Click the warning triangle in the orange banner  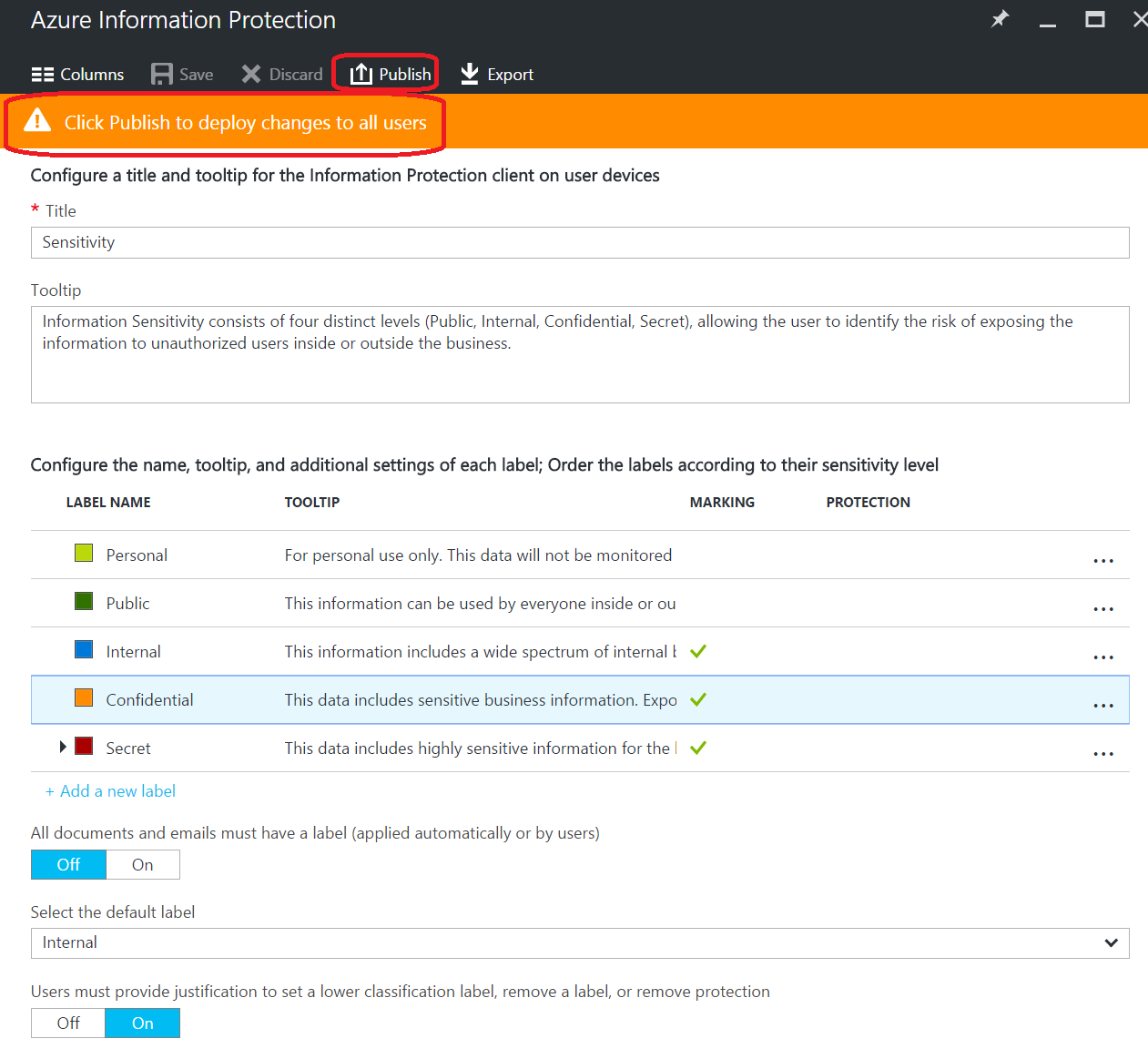(36, 119)
